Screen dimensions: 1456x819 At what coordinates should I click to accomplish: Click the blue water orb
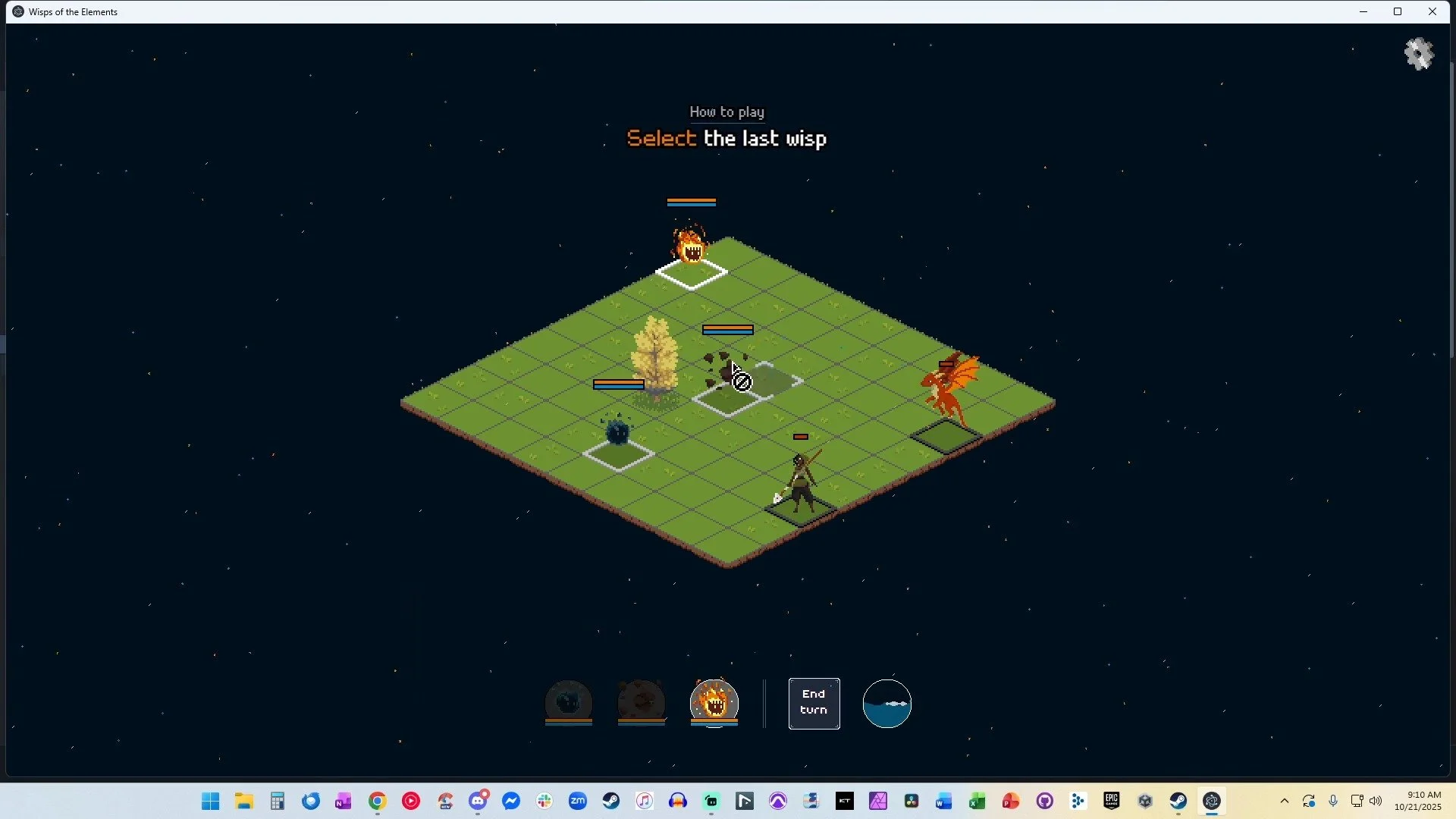coord(886,703)
